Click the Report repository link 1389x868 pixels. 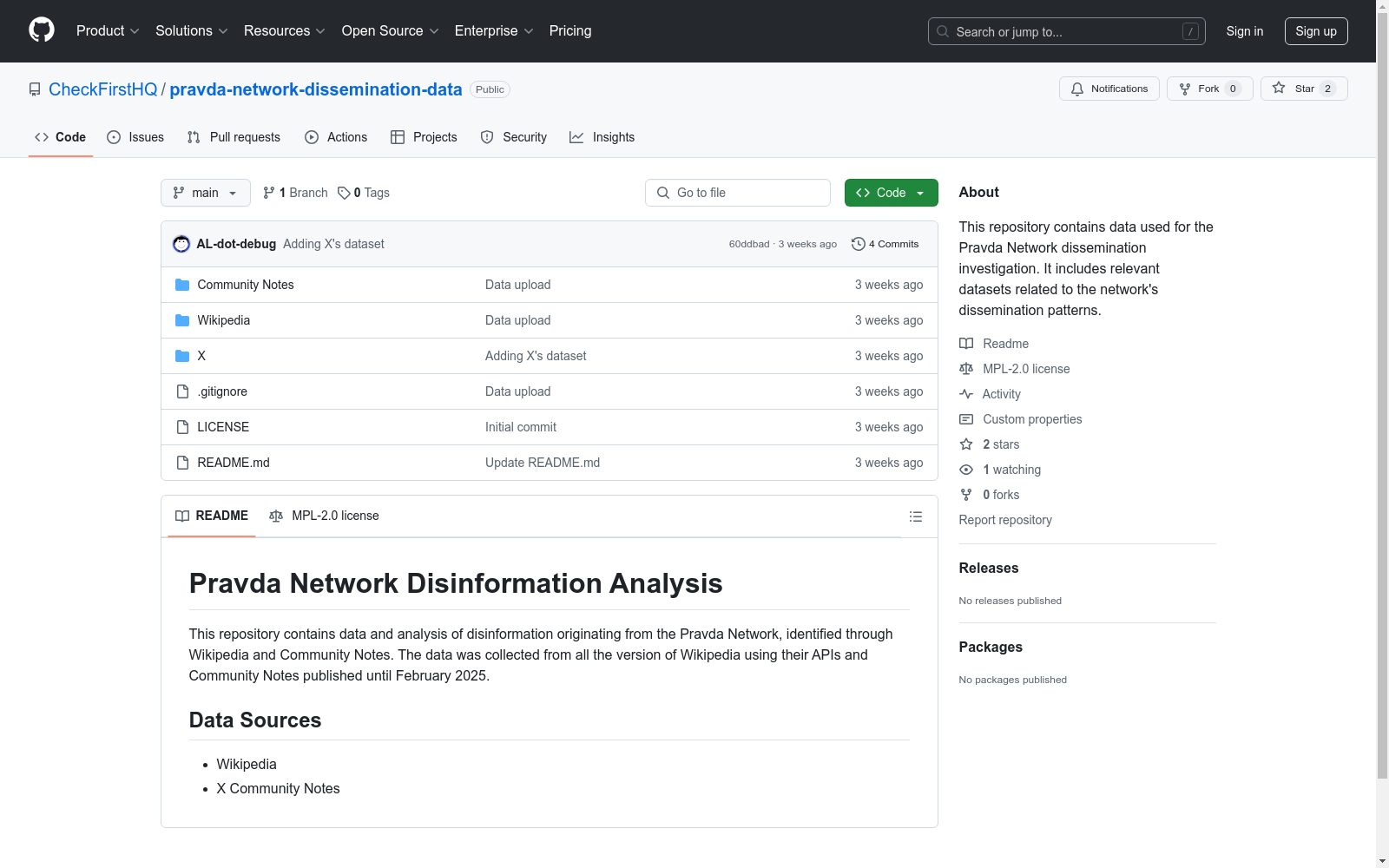pos(1005,520)
